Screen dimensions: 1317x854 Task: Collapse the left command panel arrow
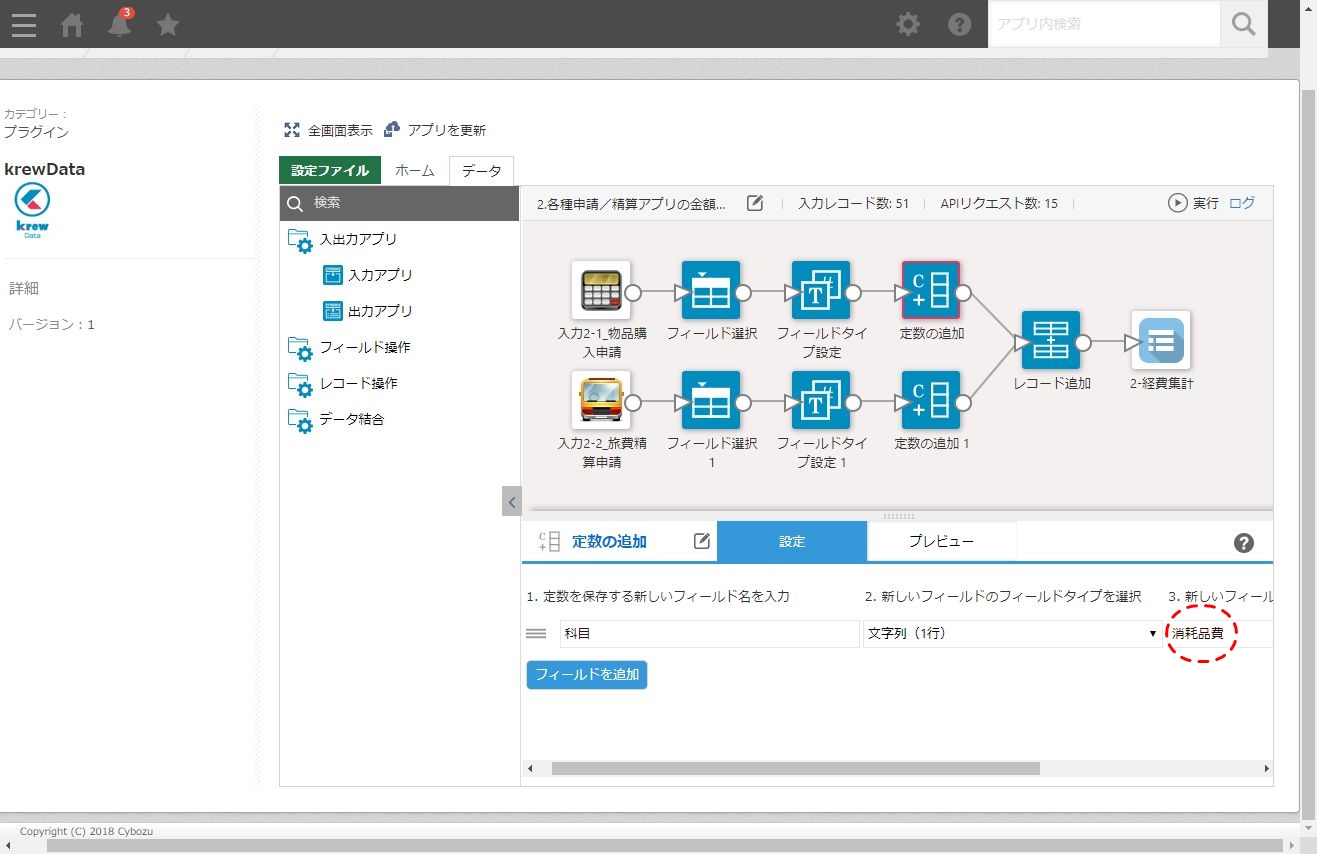click(x=511, y=501)
